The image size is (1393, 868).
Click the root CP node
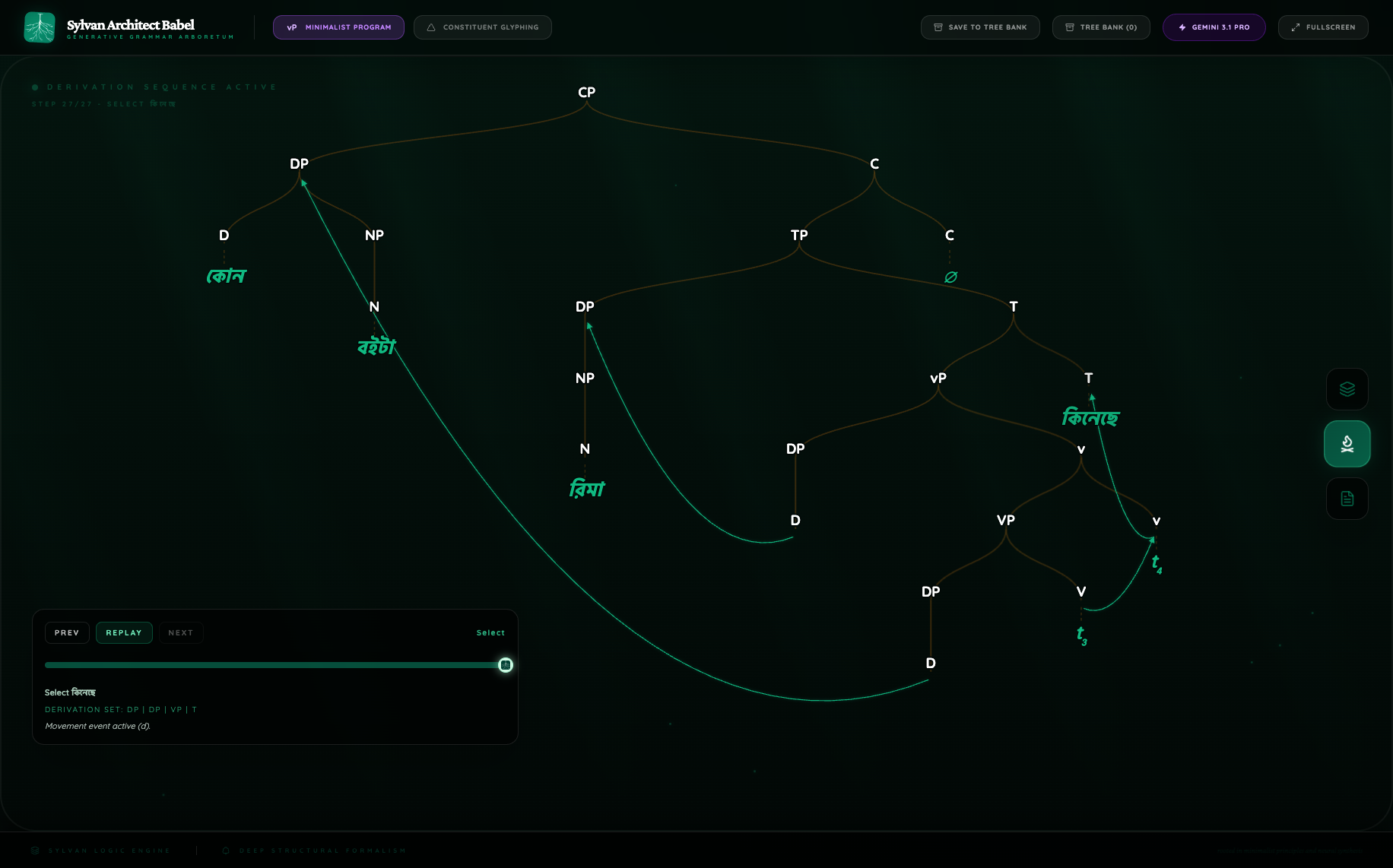point(586,93)
